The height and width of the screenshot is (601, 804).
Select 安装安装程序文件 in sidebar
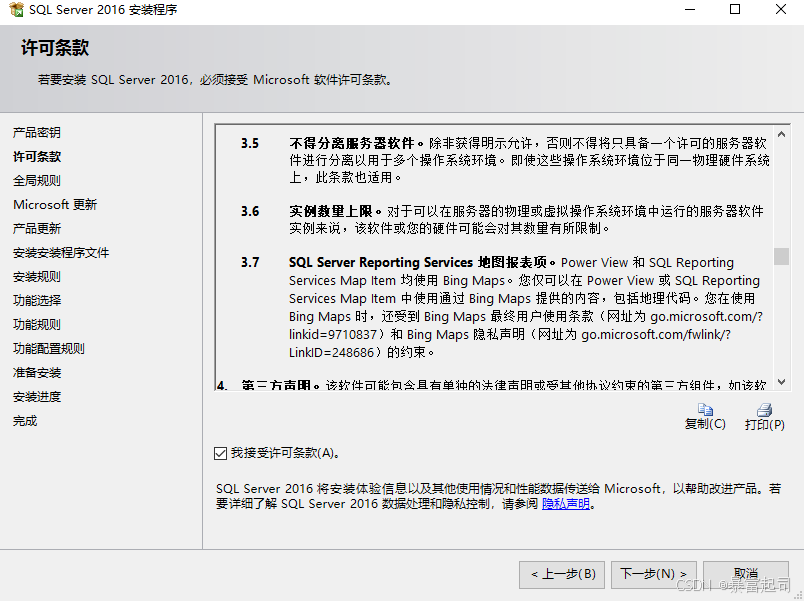(x=61, y=253)
